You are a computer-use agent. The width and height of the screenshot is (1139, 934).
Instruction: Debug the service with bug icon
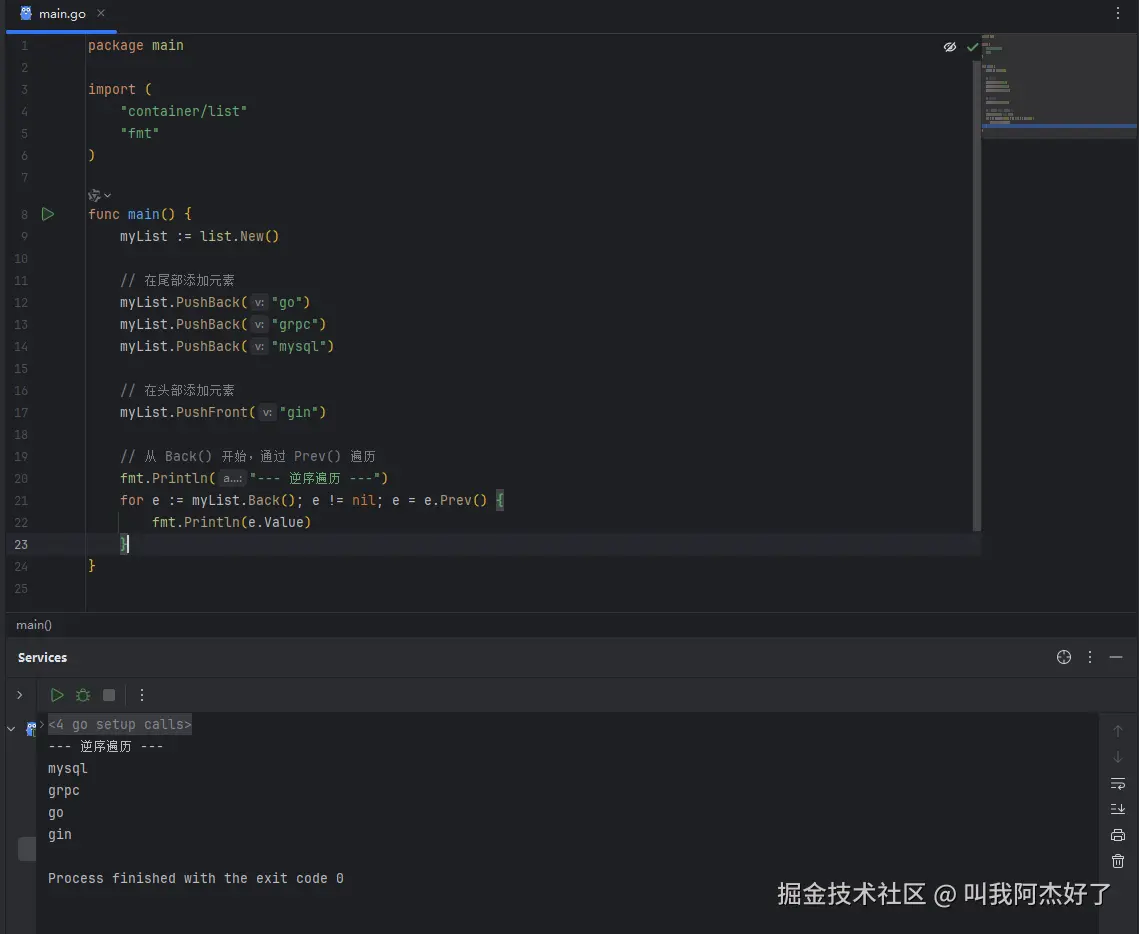coord(83,695)
